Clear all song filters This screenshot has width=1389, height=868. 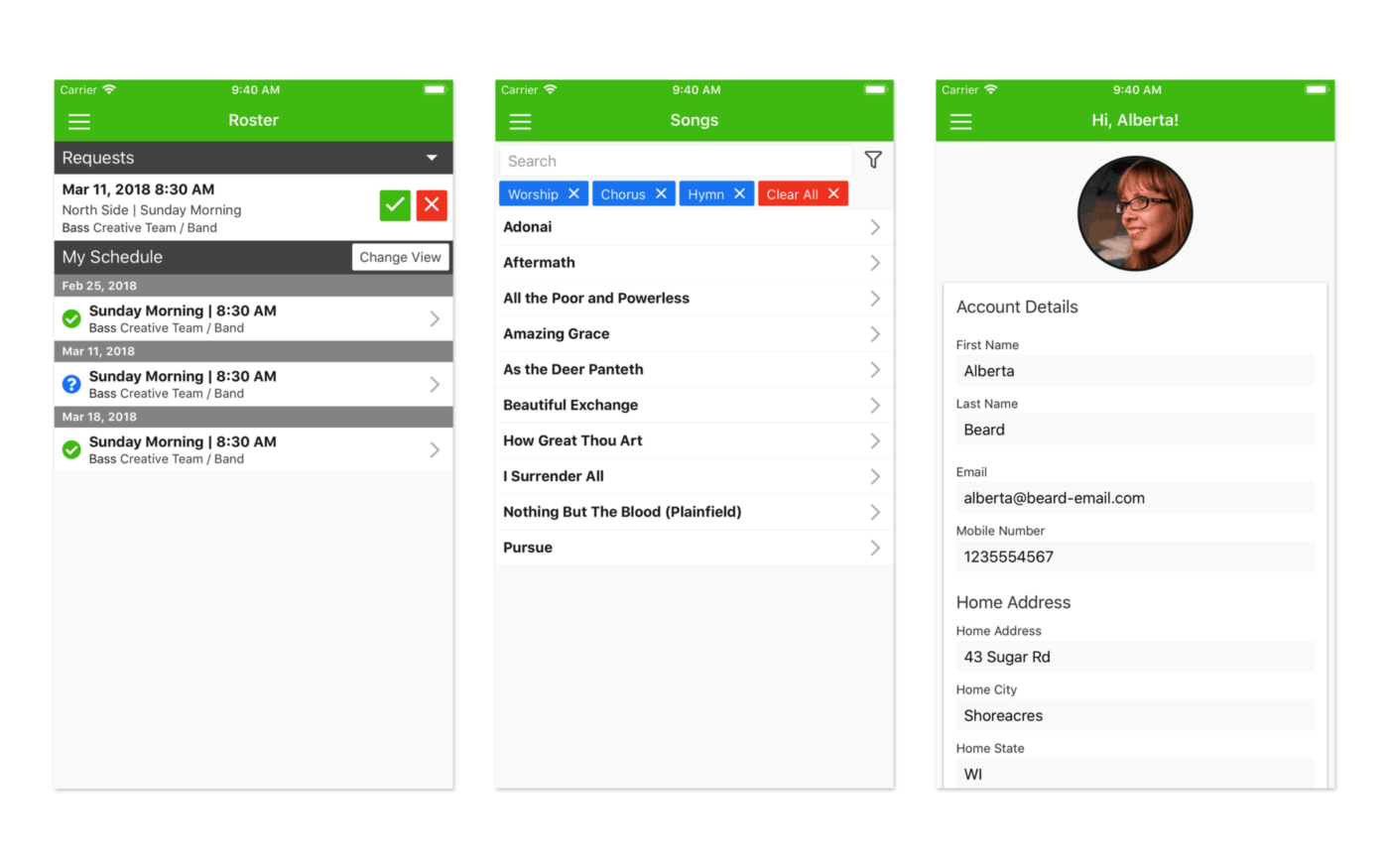pos(803,193)
